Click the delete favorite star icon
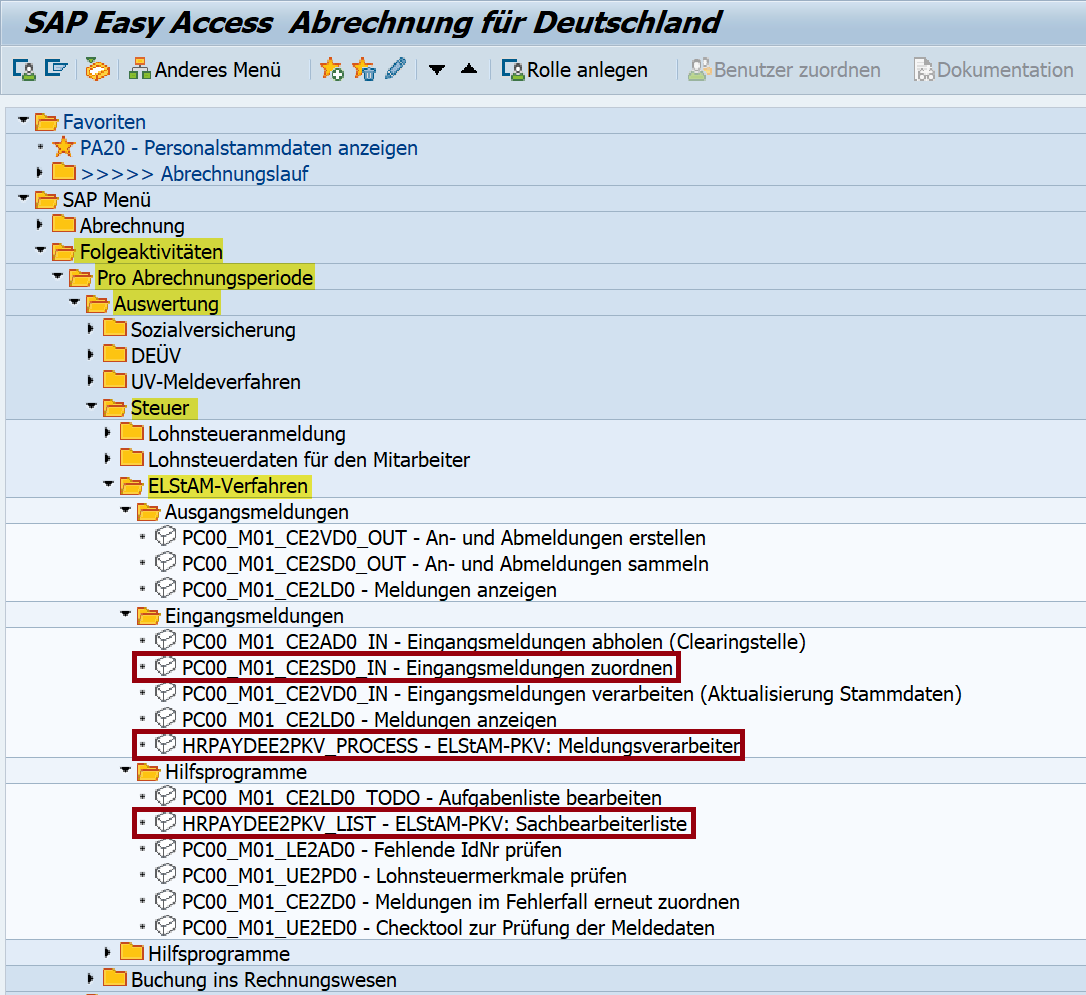The width and height of the screenshot is (1086, 995). pos(363,70)
